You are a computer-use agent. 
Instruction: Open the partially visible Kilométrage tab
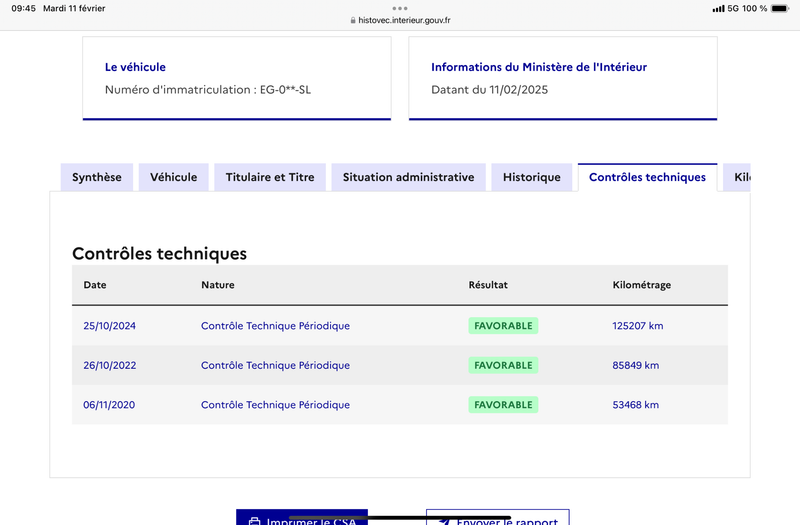tap(737, 177)
